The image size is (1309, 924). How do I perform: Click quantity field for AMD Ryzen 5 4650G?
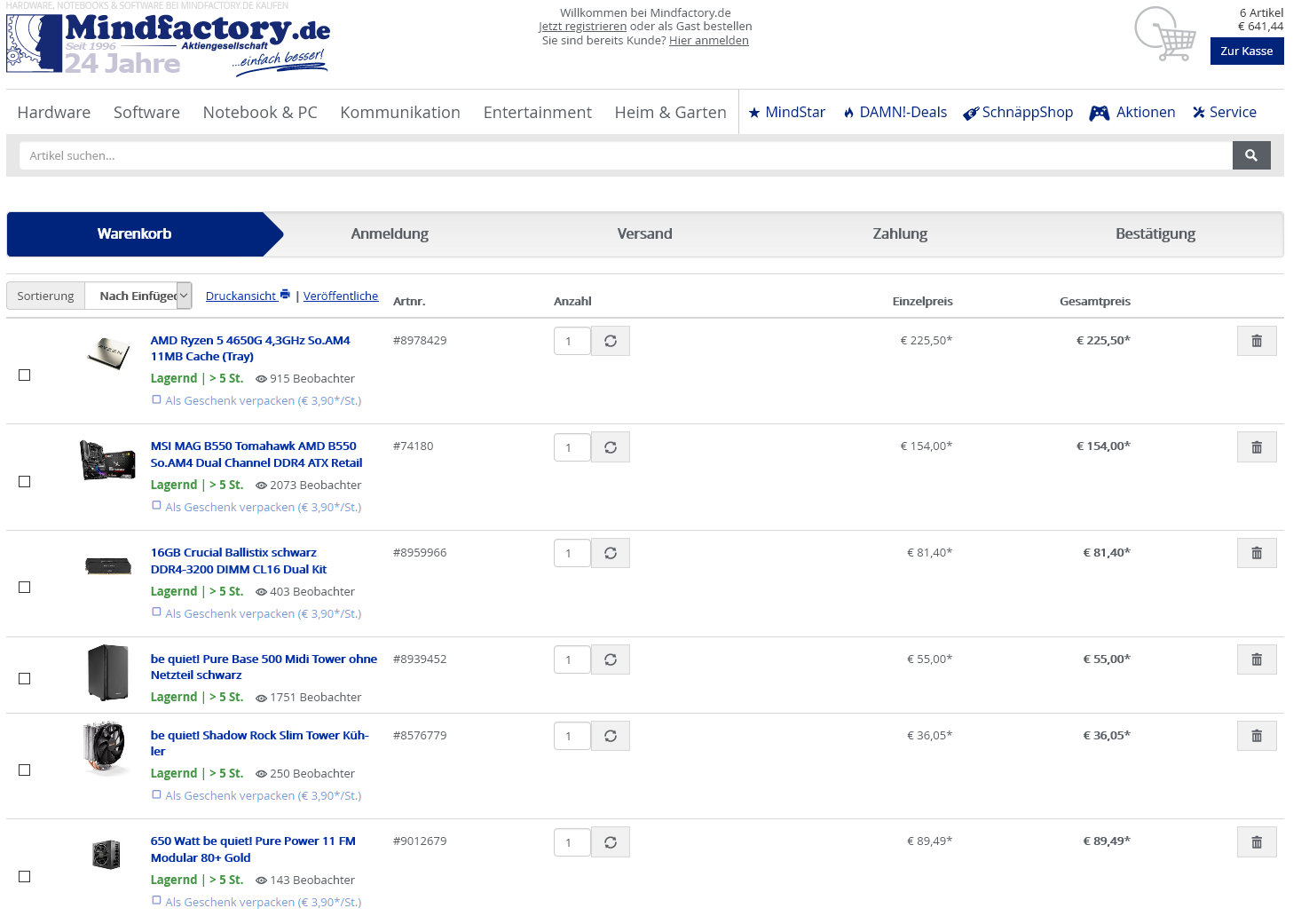(572, 341)
